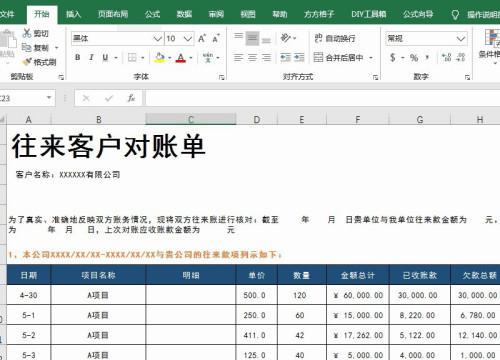Viewport: 500px width, 360px height.
Task: Switch to the 视图 tab
Action: (248, 14)
